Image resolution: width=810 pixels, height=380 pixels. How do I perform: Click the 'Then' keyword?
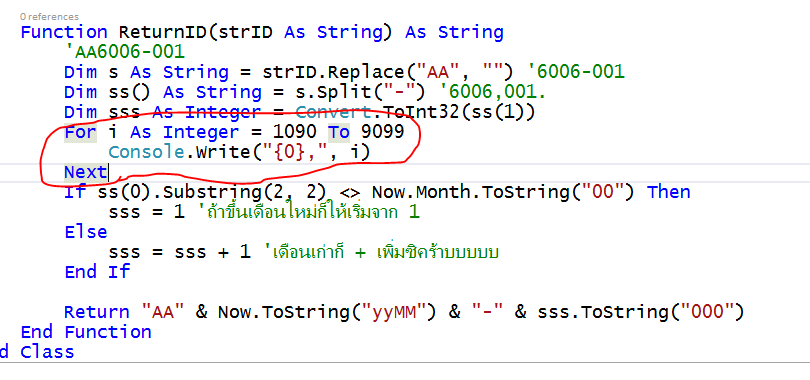pyautogui.click(x=668, y=192)
